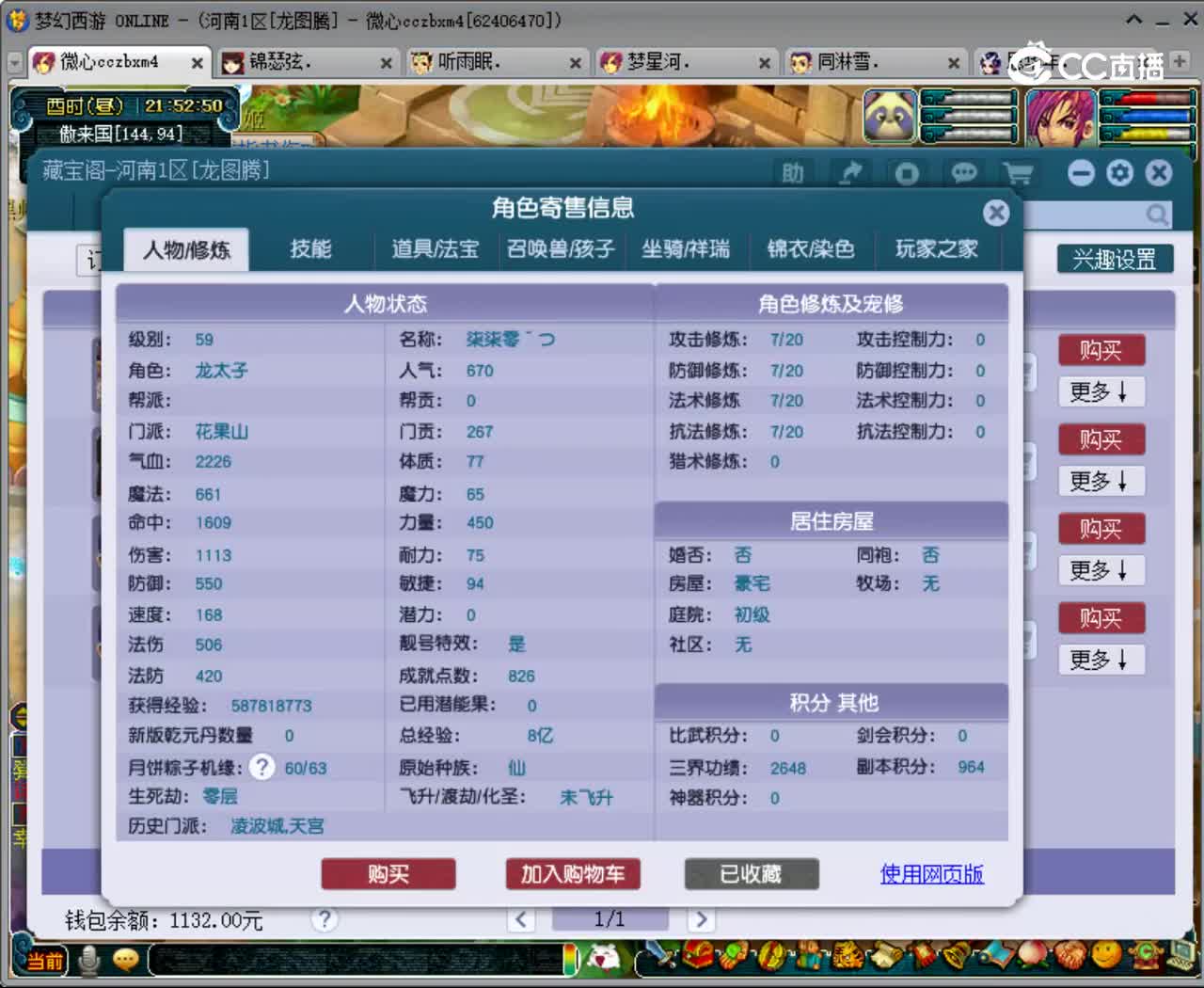This screenshot has height=988, width=1204.
Task: Click the magnifier search icon in 藏宝阁
Action: pyautogui.click(x=1157, y=215)
